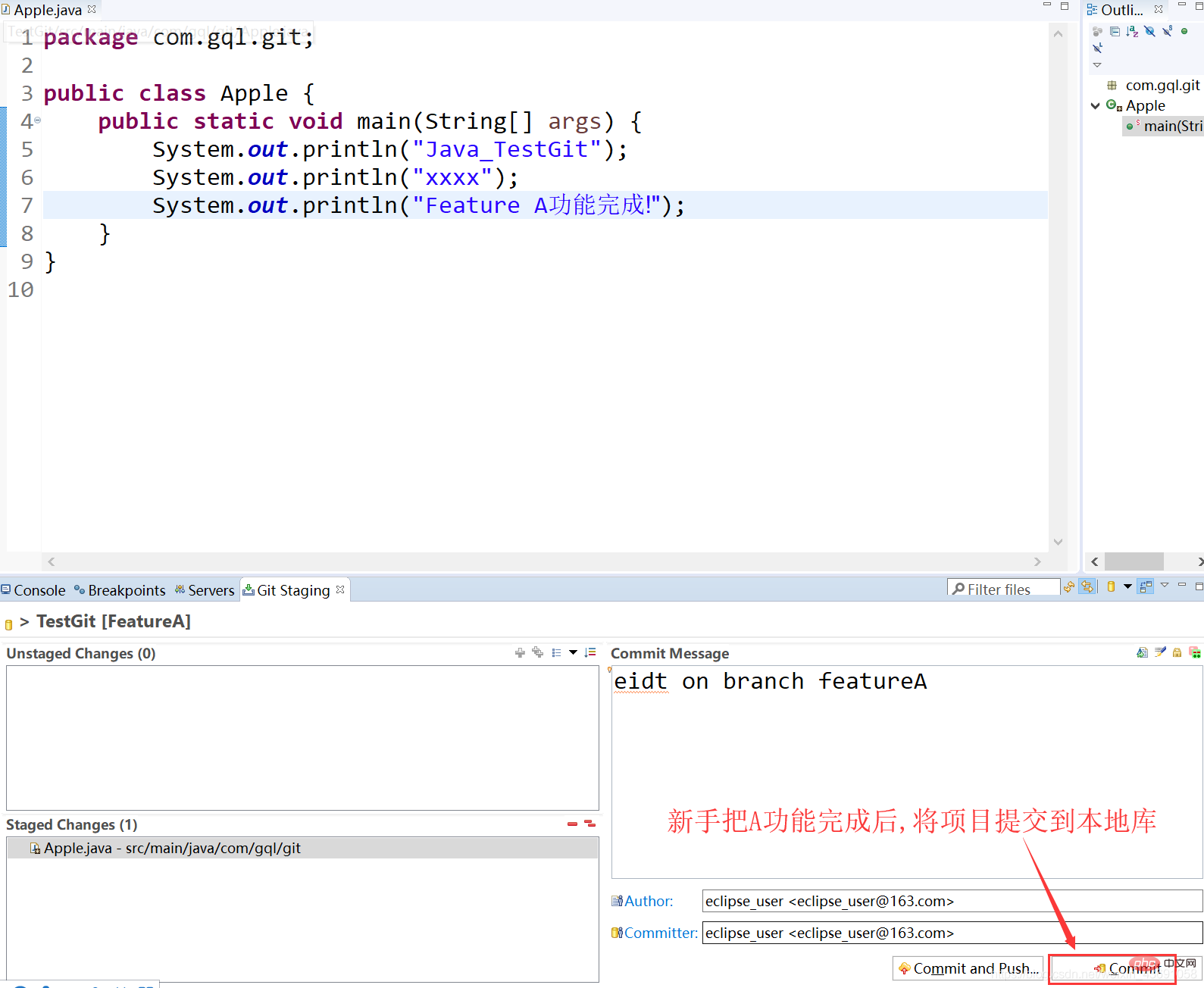Unstage the selected file with red minus

point(572,824)
